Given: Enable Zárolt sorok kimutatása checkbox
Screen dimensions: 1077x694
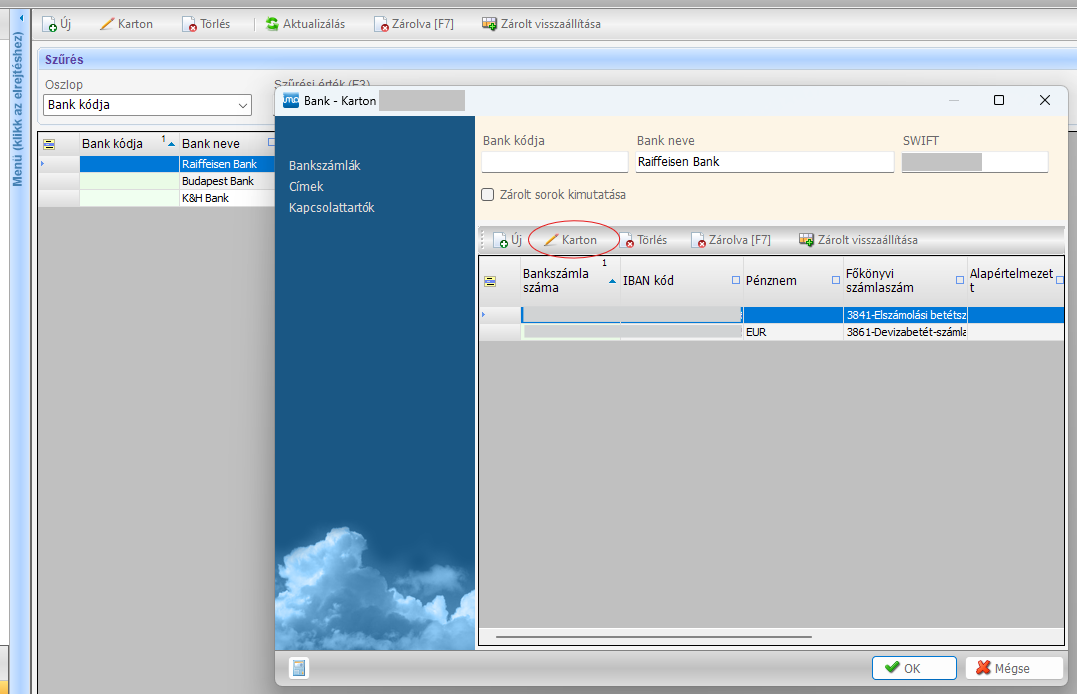Looking at the screenshot, I should pos(488,195).
